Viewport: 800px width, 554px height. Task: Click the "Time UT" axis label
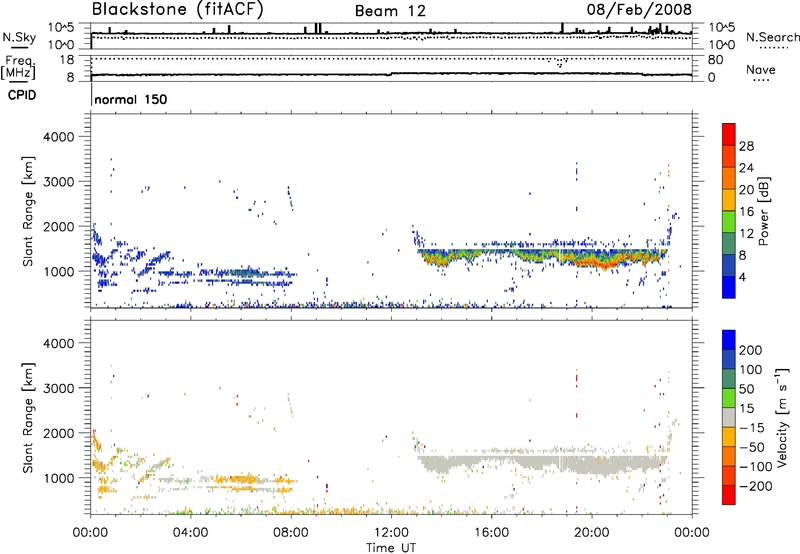coord(391,547)
